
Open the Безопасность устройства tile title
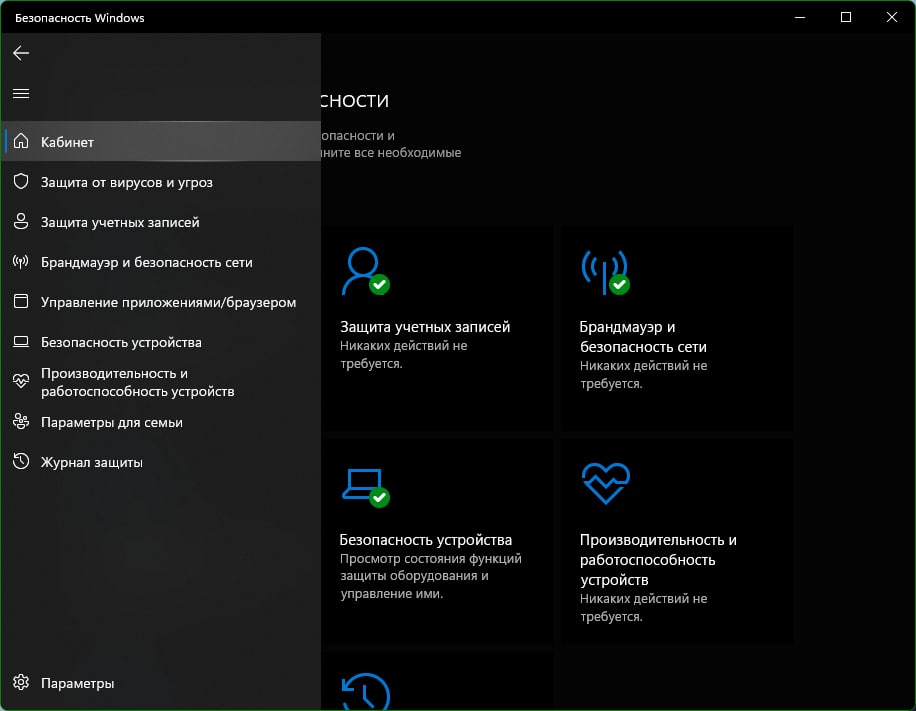point(426,540)
